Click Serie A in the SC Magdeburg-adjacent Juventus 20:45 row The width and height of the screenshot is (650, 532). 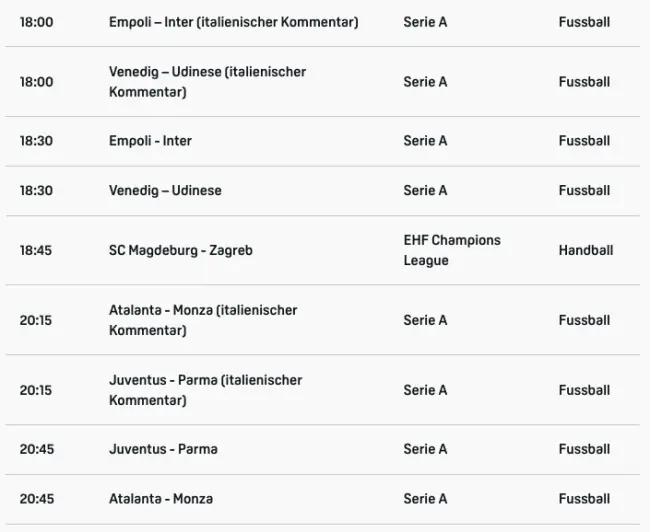pos(425,449)
